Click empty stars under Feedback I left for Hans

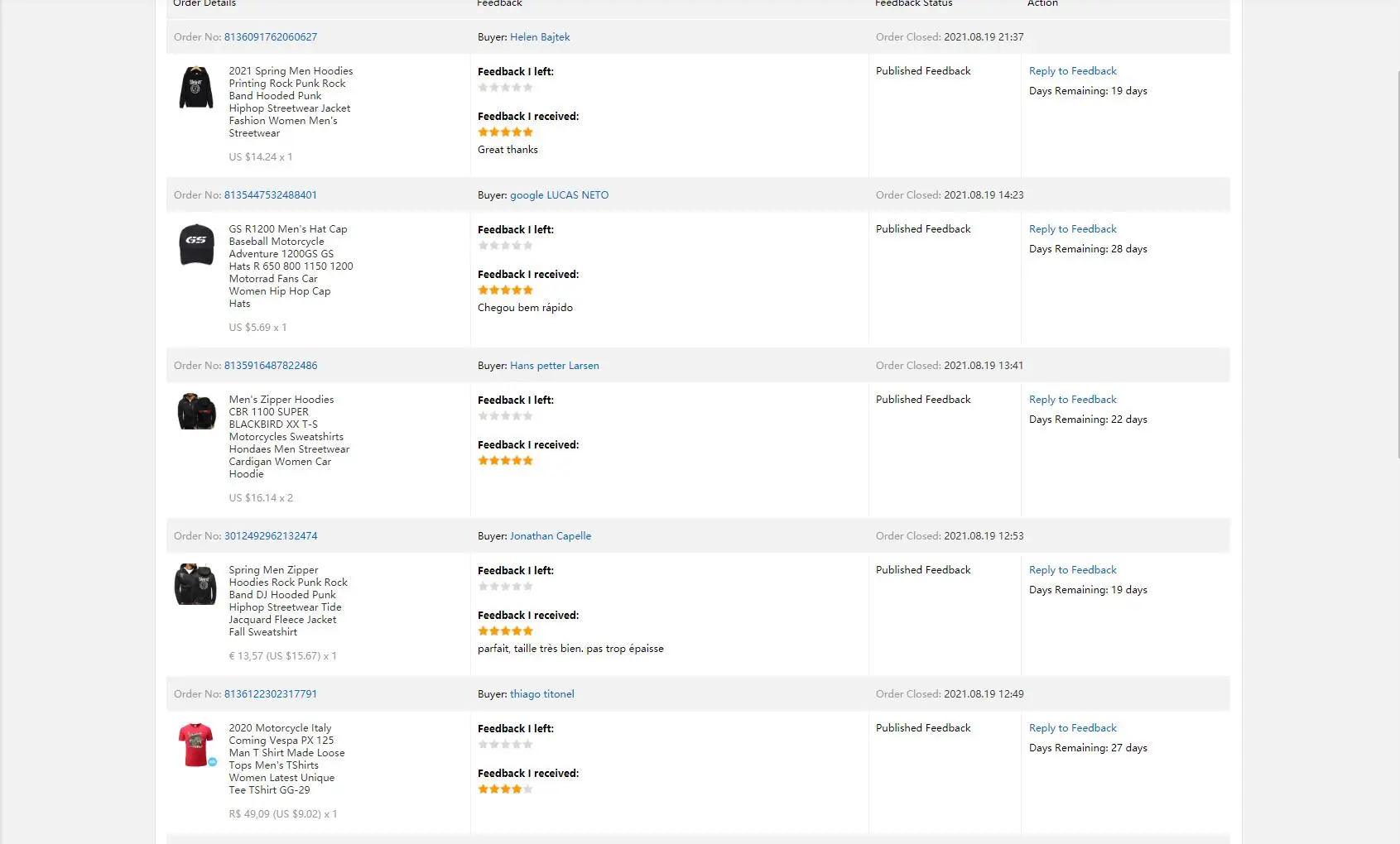point(505,416)
